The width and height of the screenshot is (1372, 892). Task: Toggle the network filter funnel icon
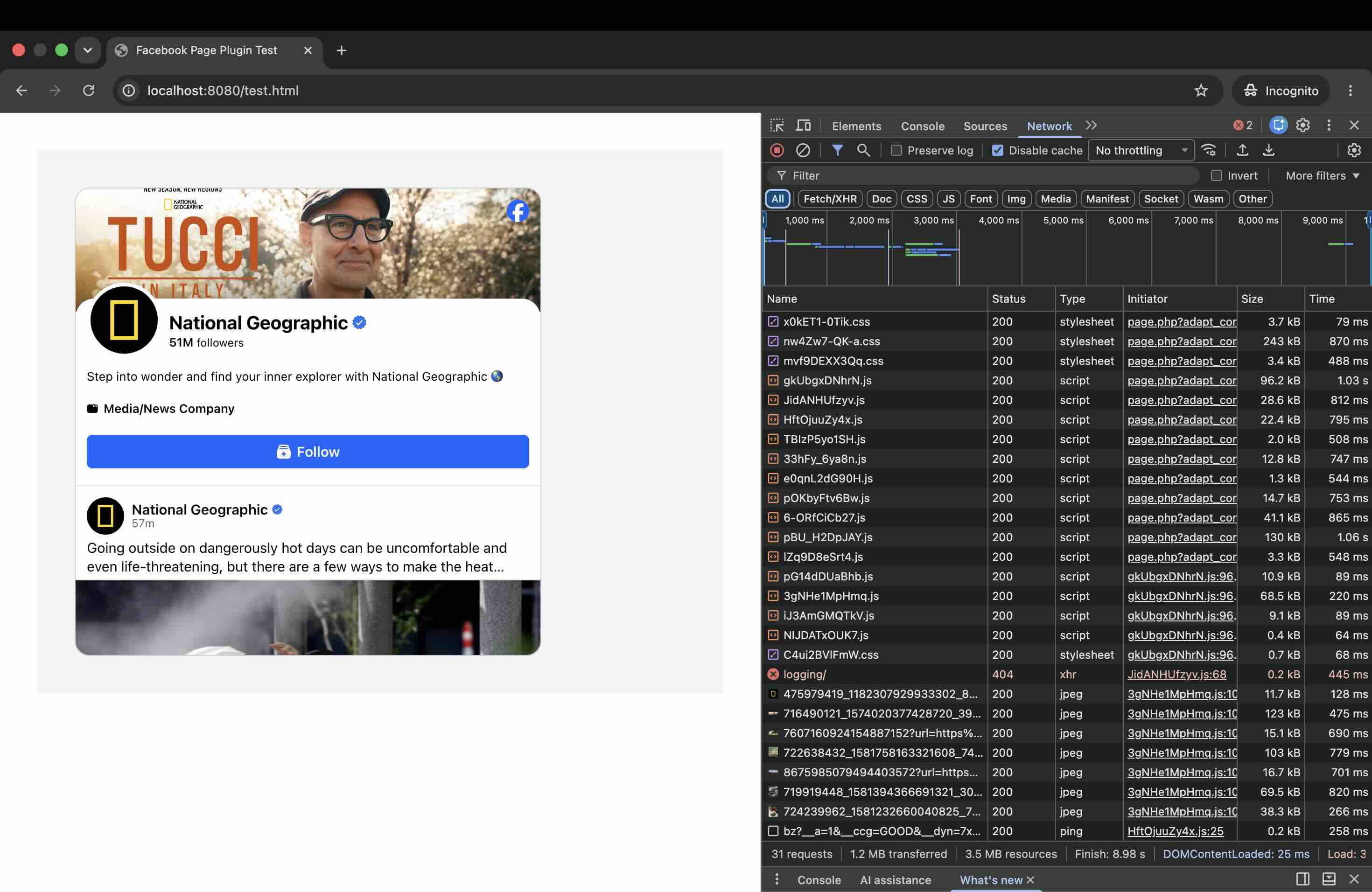click(x=837, y=150)
